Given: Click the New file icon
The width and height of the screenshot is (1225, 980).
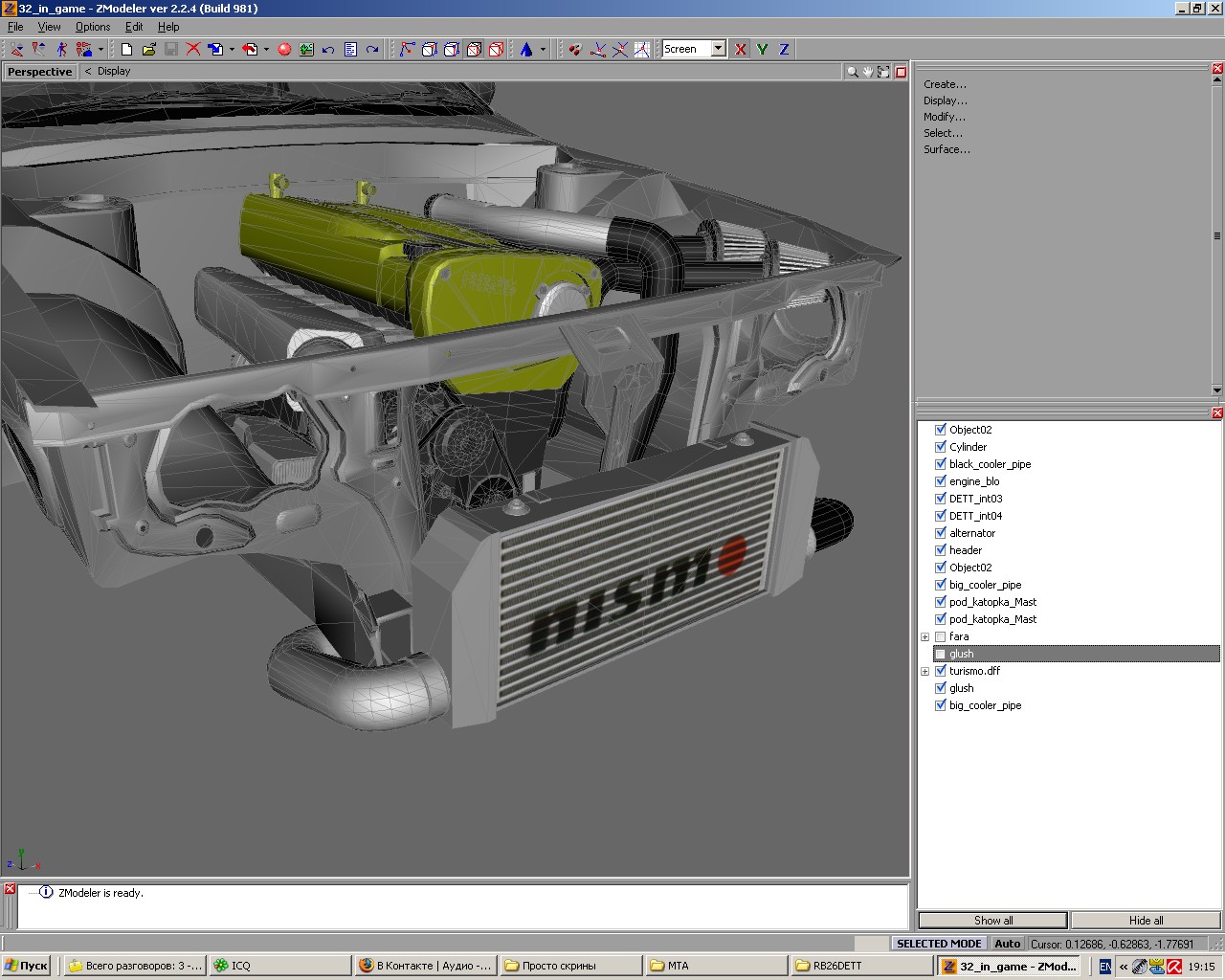Looking at the screenshot, I should pos(126,49).
